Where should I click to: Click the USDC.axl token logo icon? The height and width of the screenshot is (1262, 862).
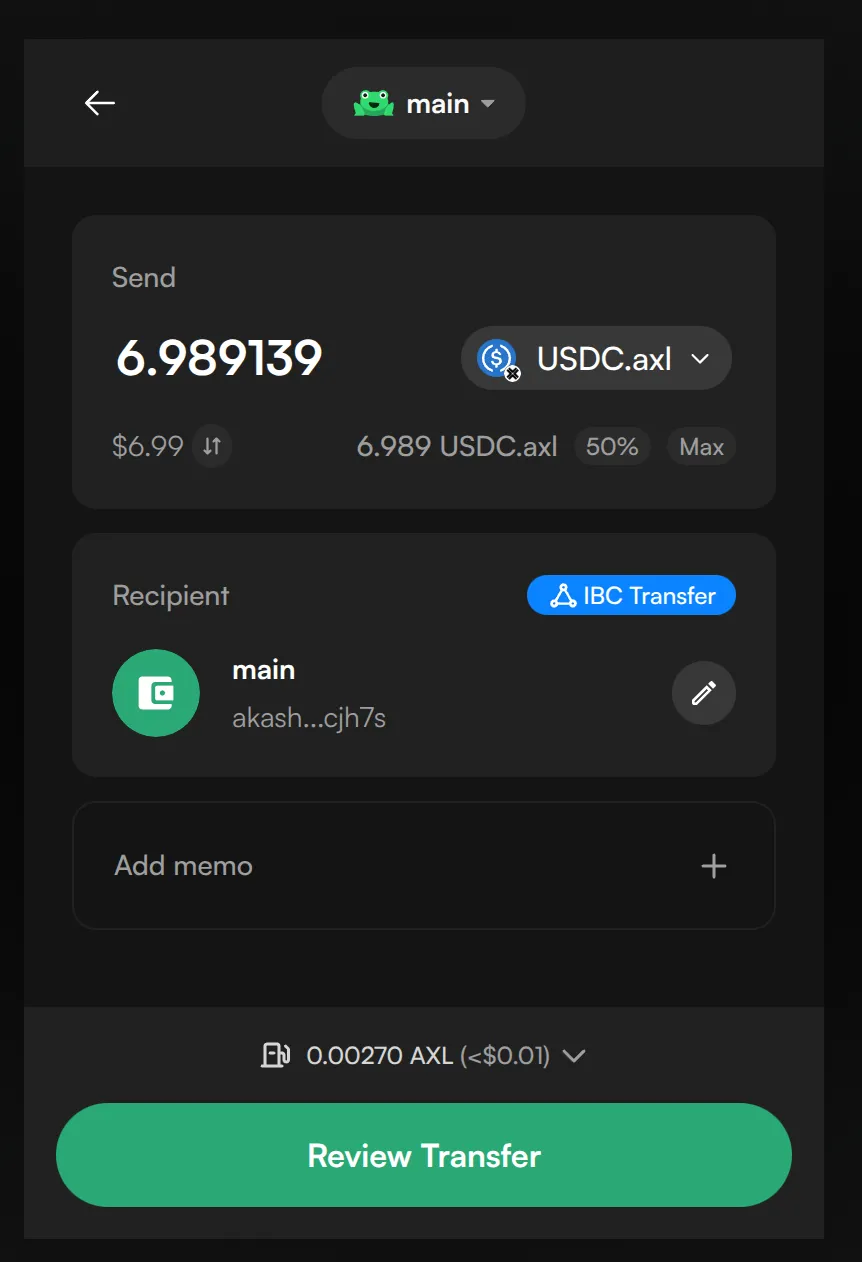coord(497,358)
